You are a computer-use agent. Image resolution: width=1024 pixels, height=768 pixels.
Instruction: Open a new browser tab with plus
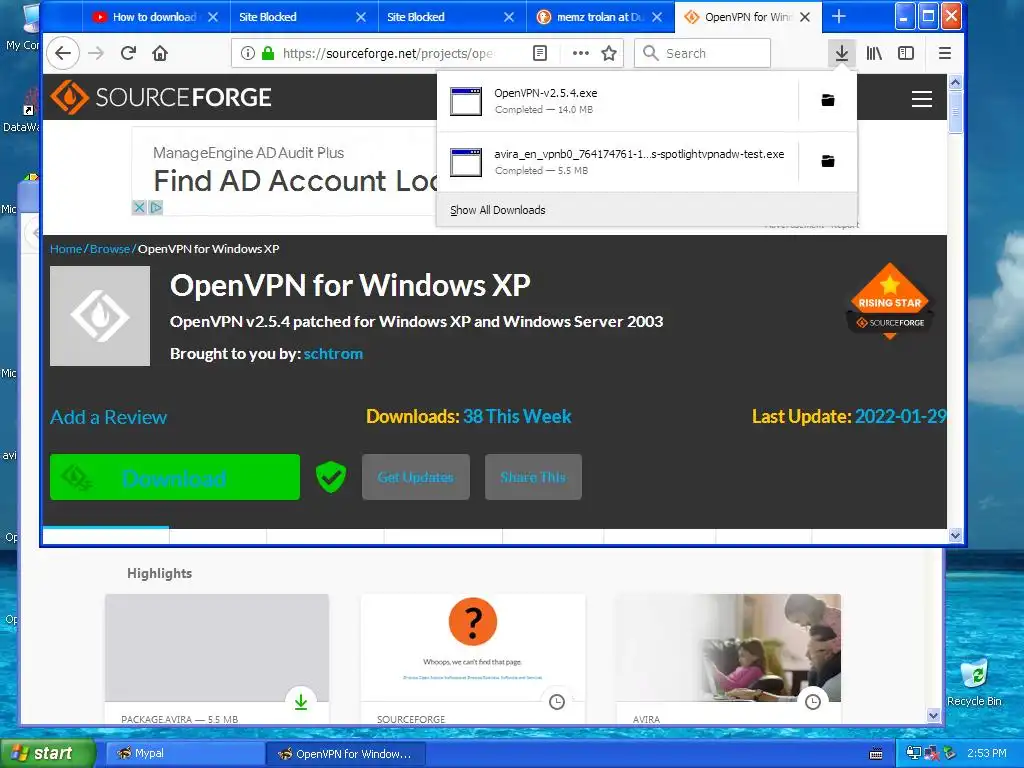(839, 17)
